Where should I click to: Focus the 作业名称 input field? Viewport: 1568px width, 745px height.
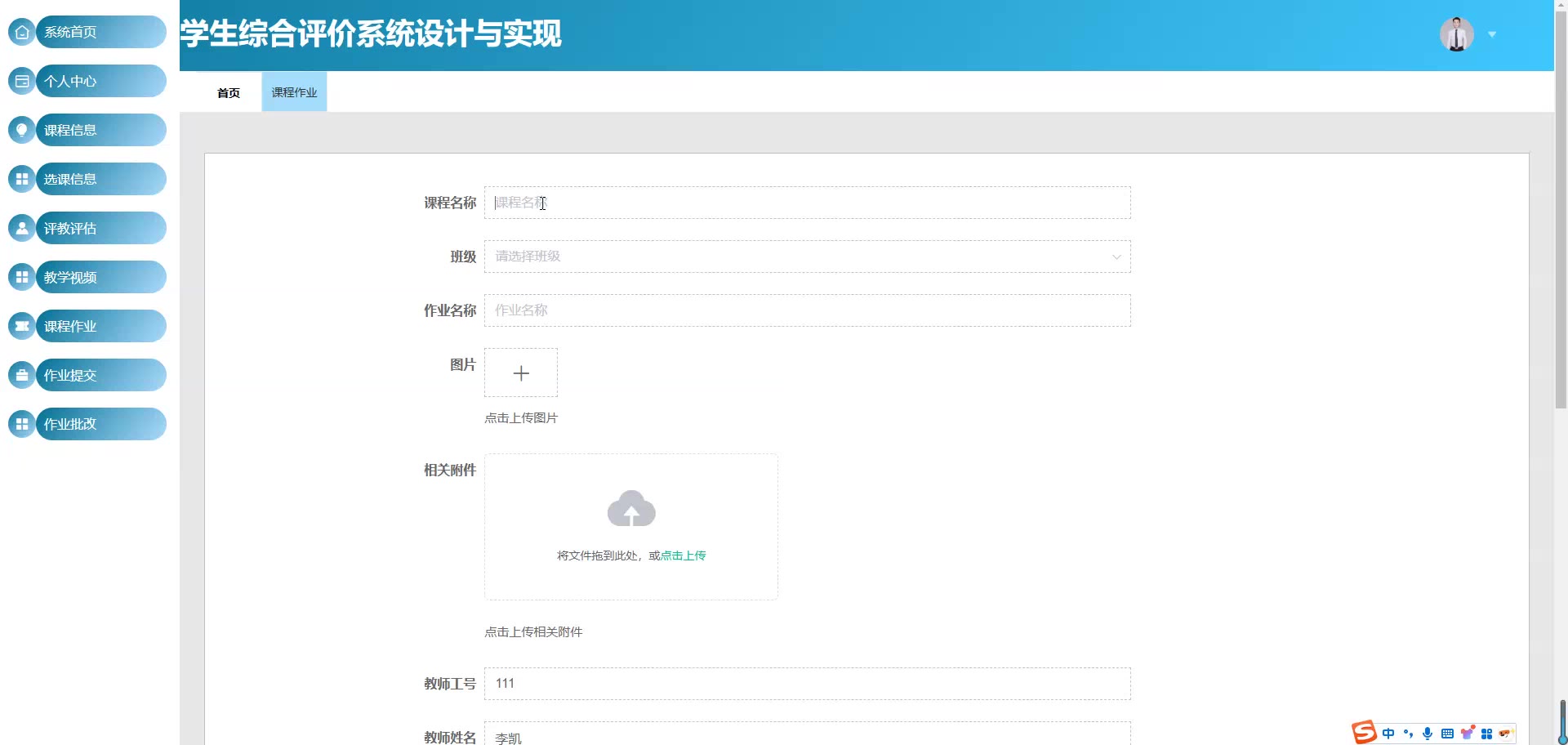pyautogui.click(x=807, y=310)
